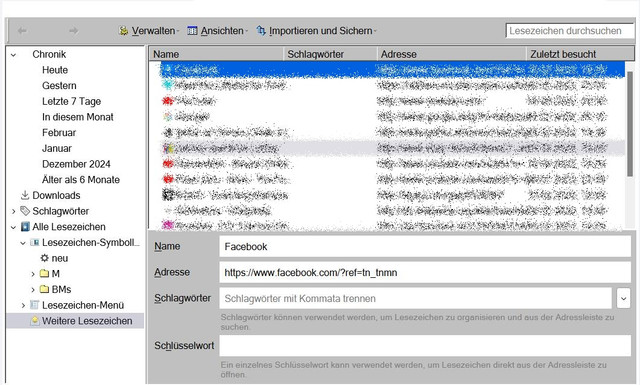Click the Lesezeichen-Symbolleiste toolbar icon

click(x=35, y=243)
